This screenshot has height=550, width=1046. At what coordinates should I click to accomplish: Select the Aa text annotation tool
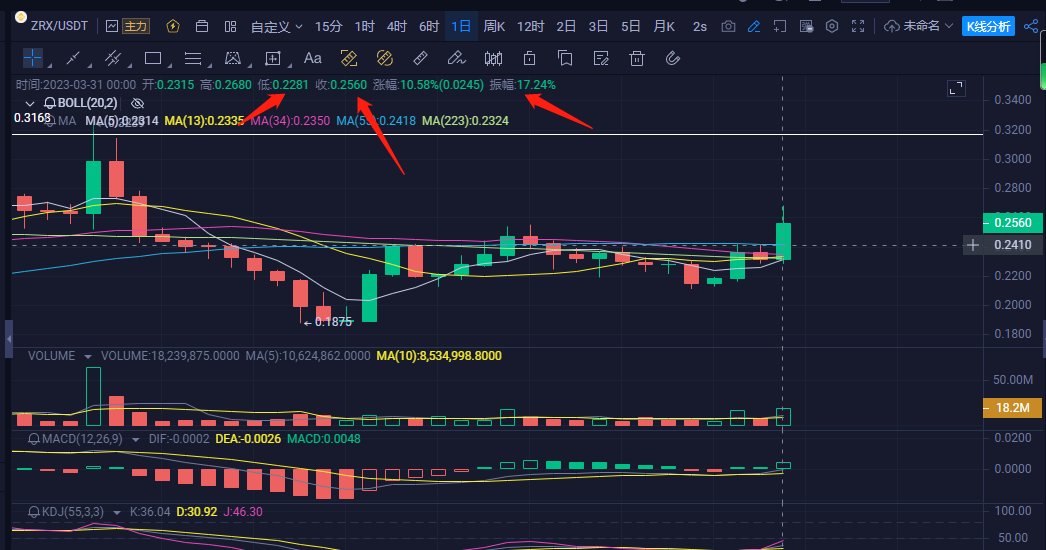(312, 58)
